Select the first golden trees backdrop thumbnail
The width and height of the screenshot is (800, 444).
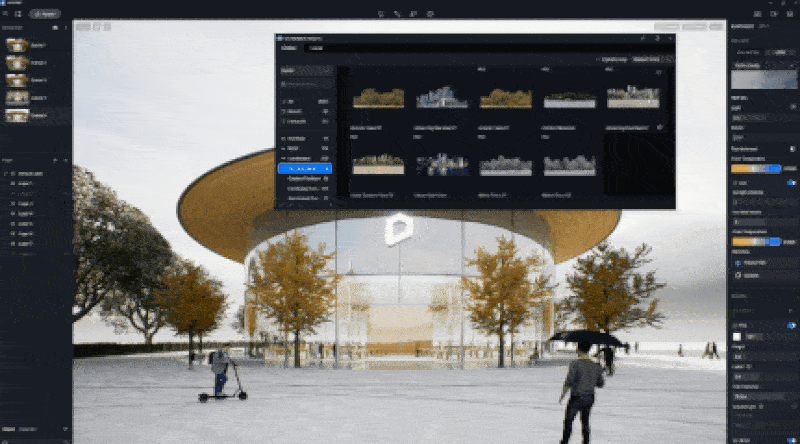click(379, 97)
